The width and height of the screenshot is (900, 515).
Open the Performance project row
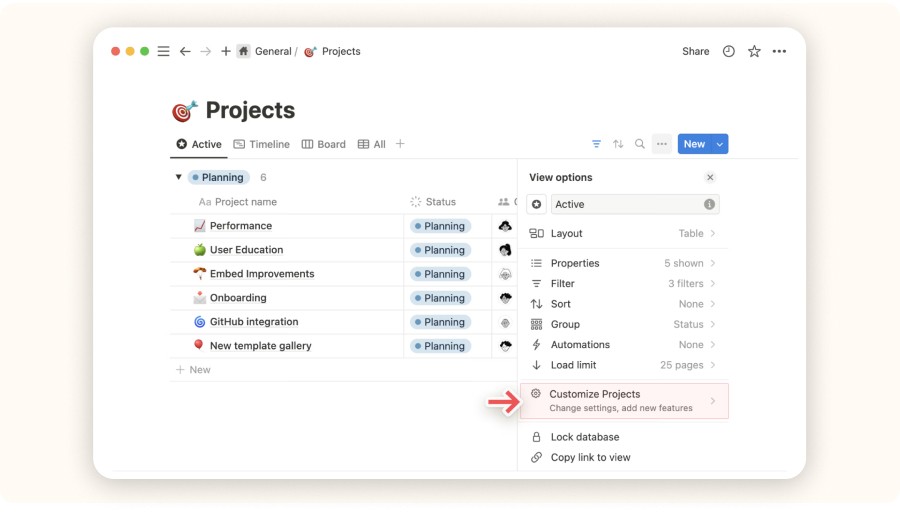point(241,226)
